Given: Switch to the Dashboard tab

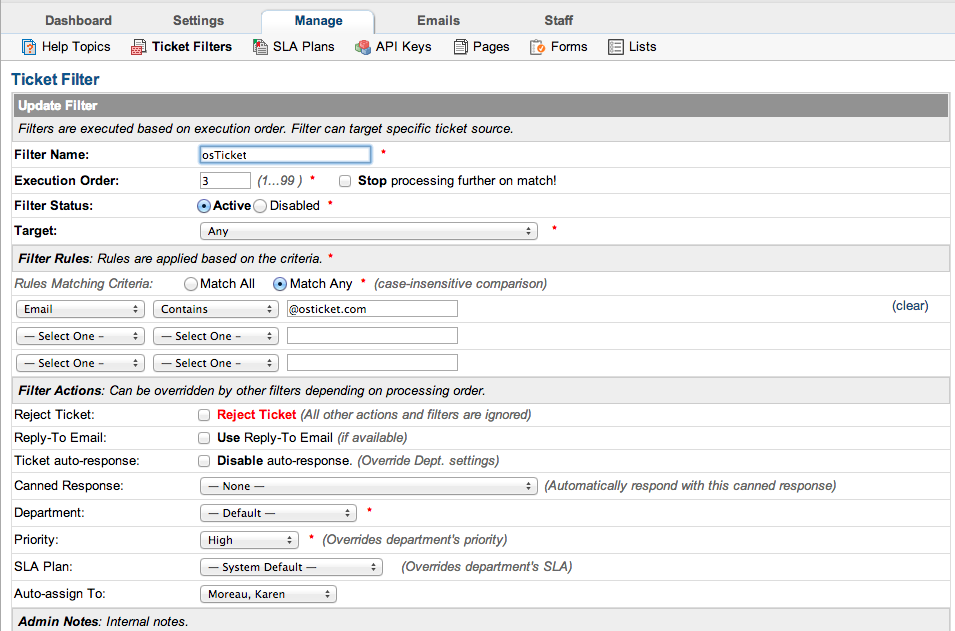Looking at the screenshot, I should coord(79,20).
